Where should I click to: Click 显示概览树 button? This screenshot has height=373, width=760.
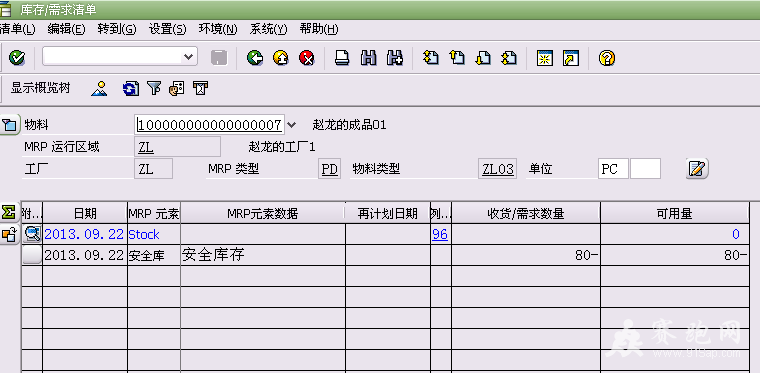pos(41,88)
